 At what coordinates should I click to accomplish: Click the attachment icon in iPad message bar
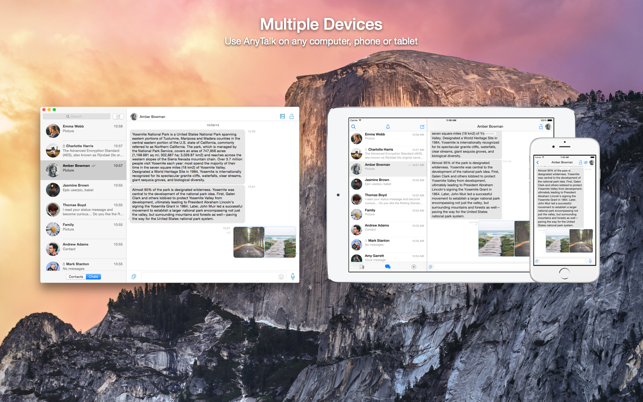tap(431, 267)
